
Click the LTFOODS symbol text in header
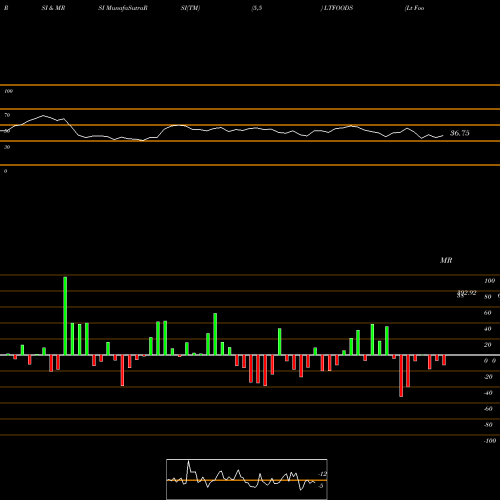click(338, 8)
